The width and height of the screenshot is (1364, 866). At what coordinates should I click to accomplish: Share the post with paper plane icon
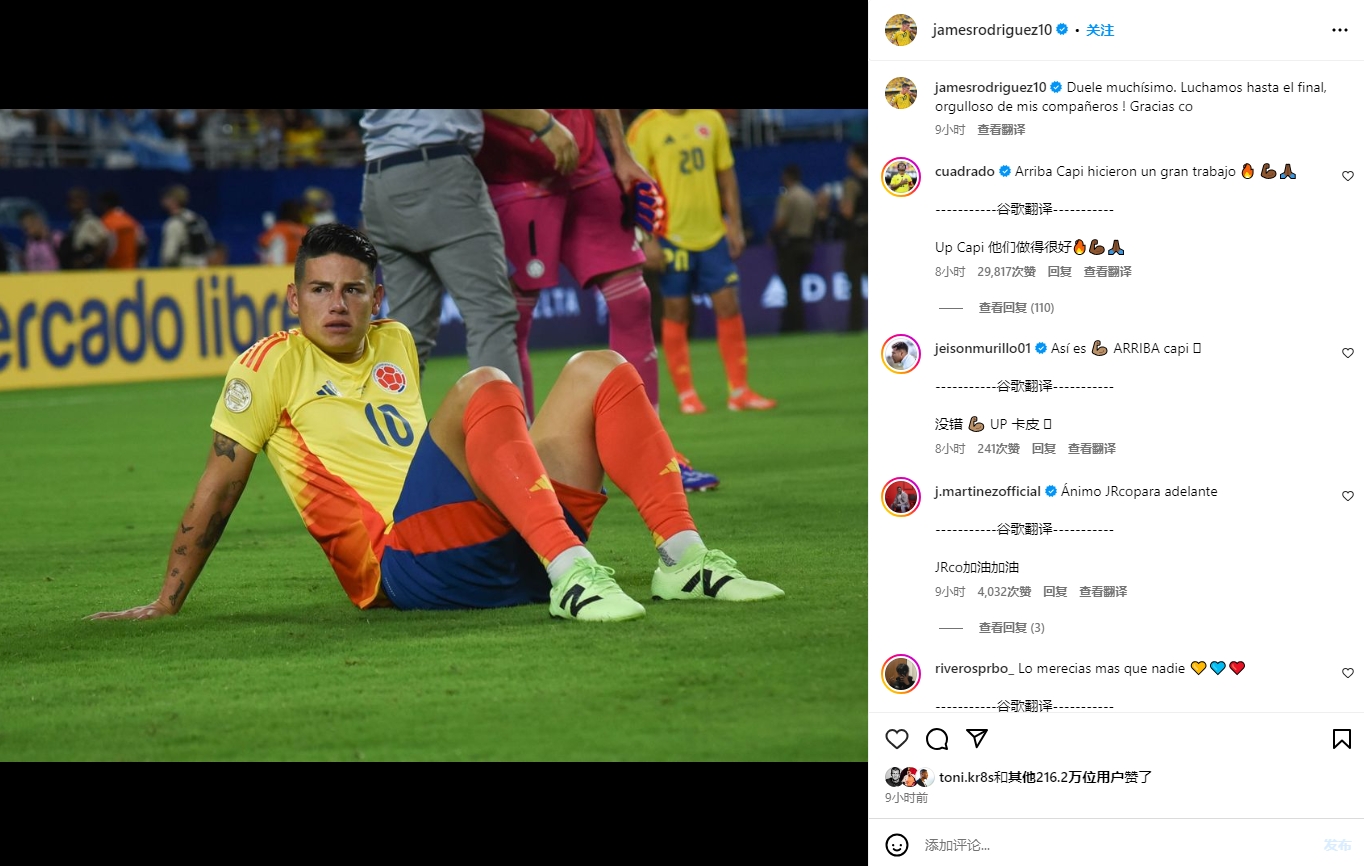tap(977, 738)
